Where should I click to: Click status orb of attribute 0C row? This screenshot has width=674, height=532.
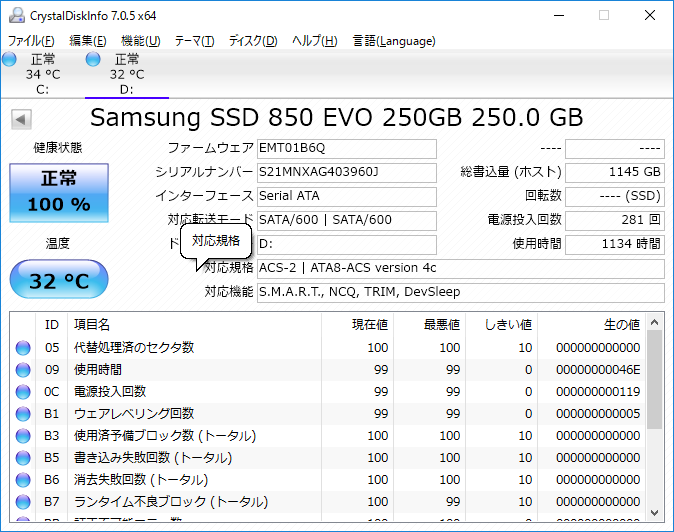23,391
